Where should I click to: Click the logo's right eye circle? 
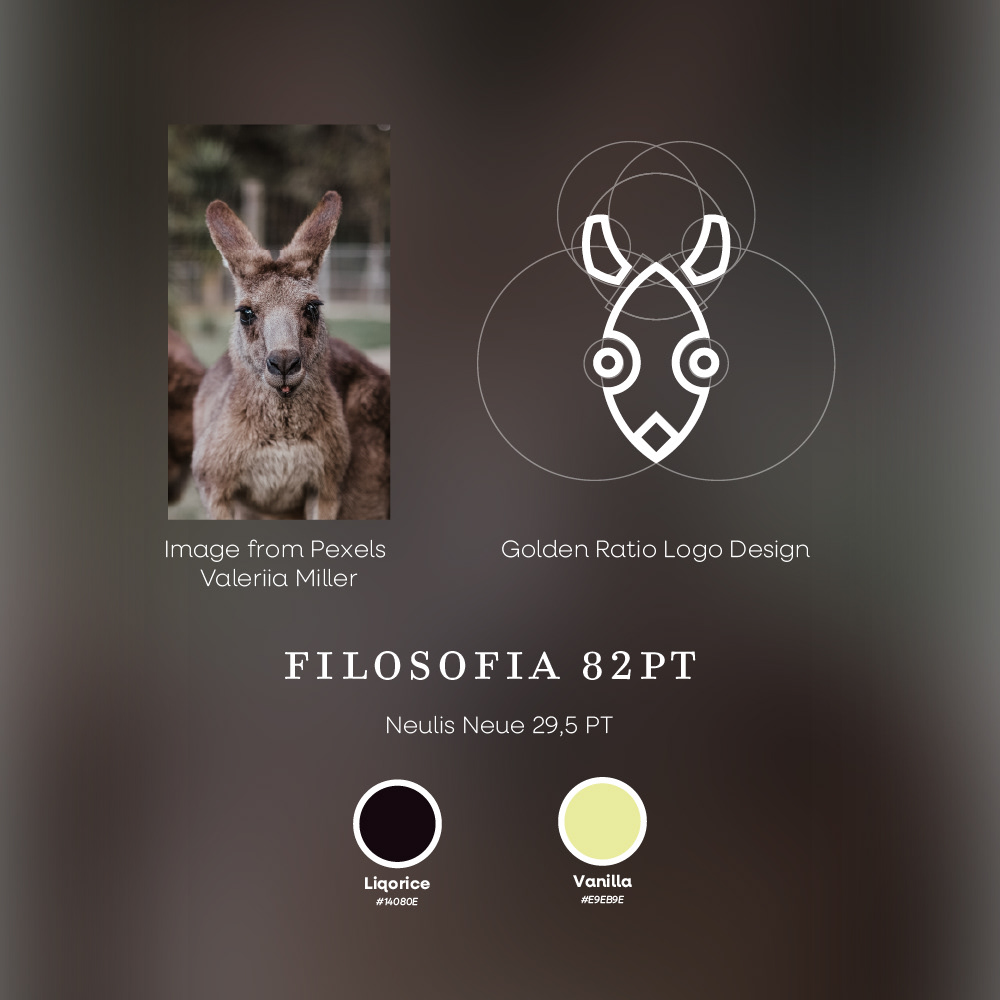coord(703,362)
